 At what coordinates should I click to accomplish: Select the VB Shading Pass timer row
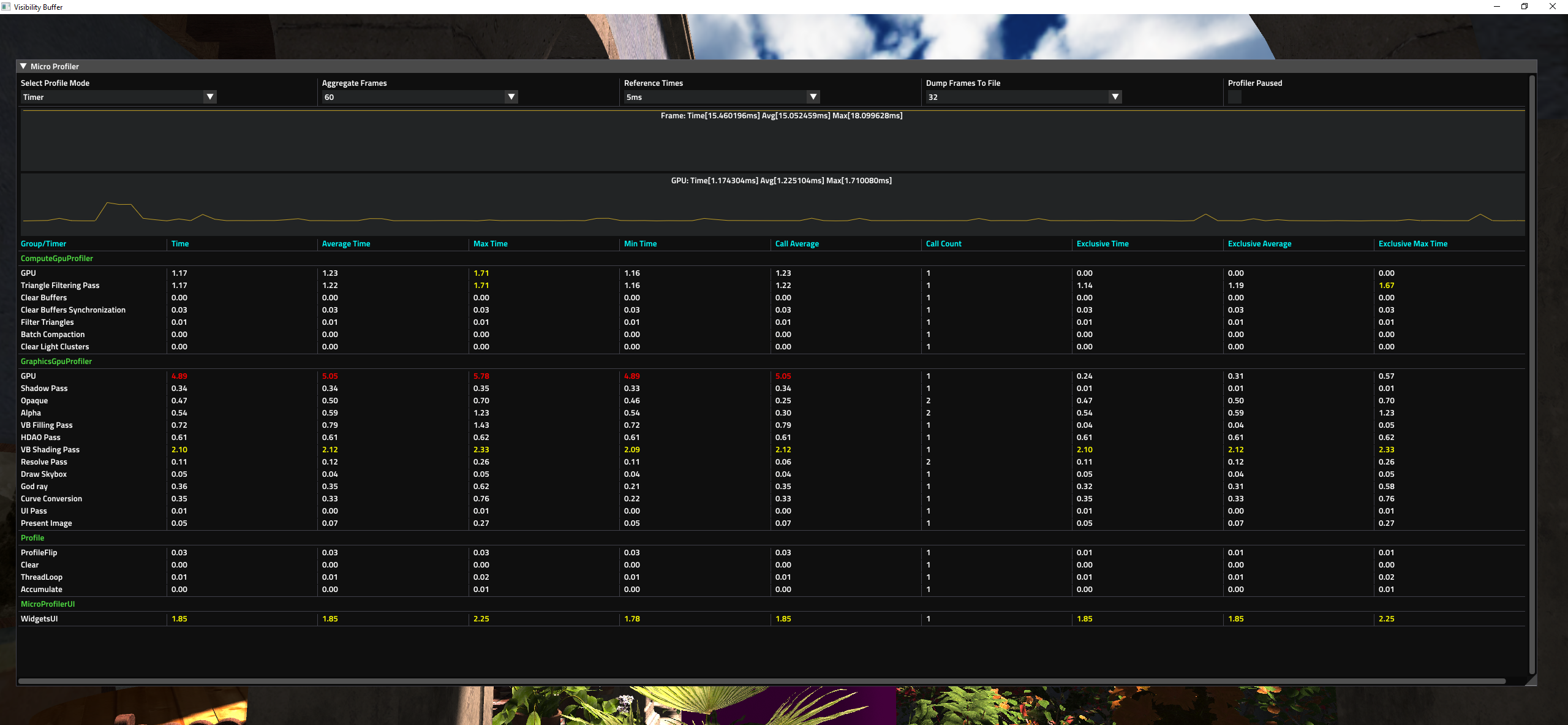point(50,450)
